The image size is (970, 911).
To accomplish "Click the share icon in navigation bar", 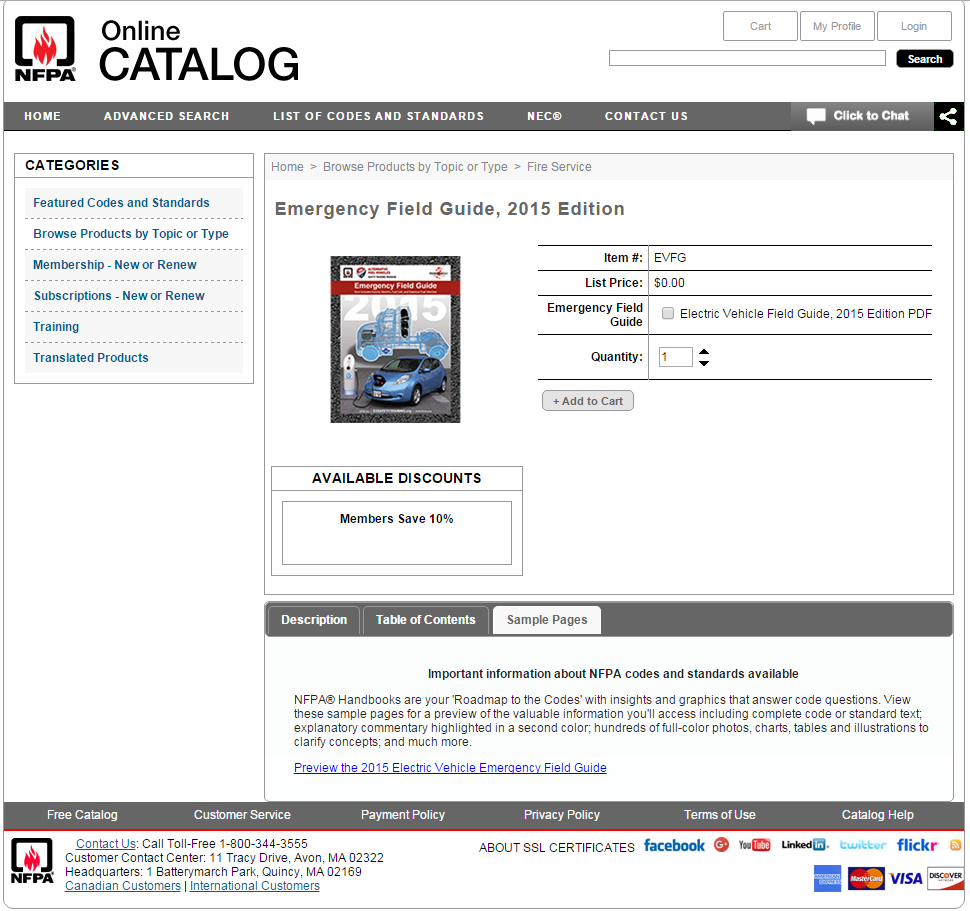I will click(948, 116).
